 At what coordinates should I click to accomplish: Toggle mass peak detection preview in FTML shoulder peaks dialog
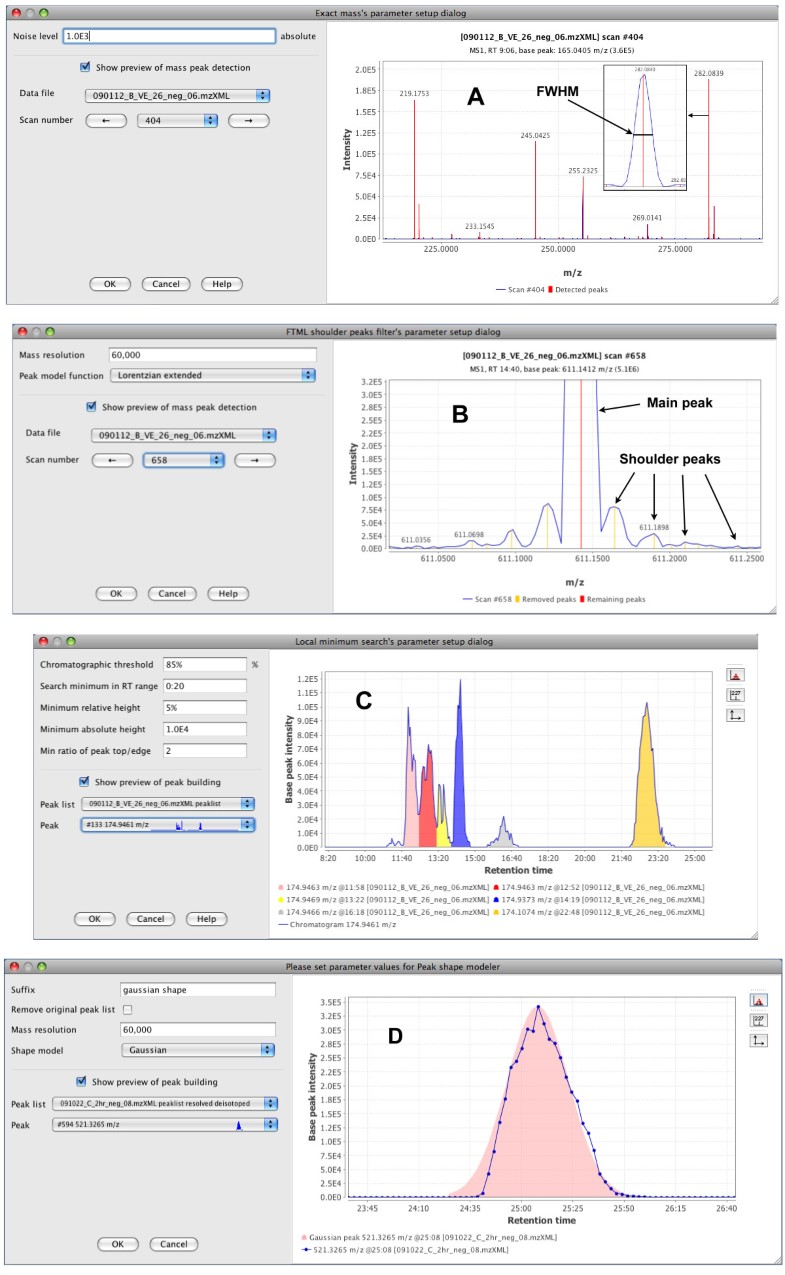(x=92, y=407)
